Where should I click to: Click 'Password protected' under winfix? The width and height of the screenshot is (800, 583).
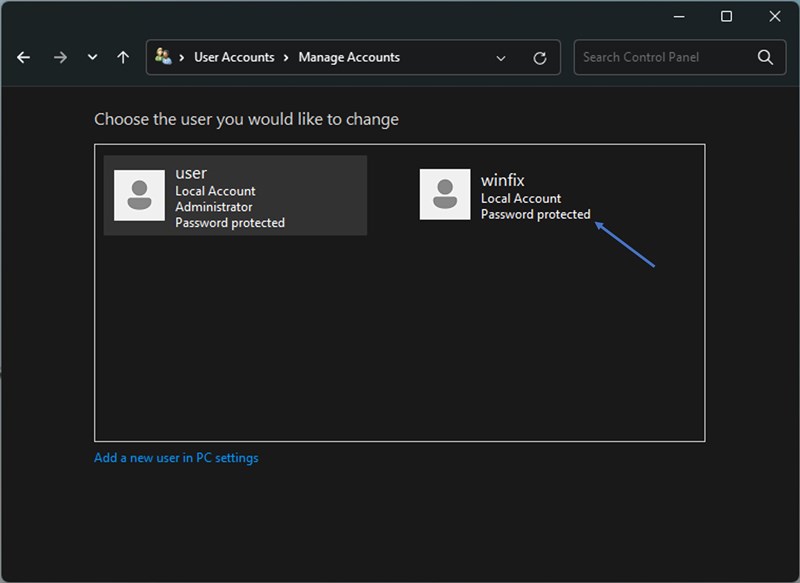(x=536, y=214)
